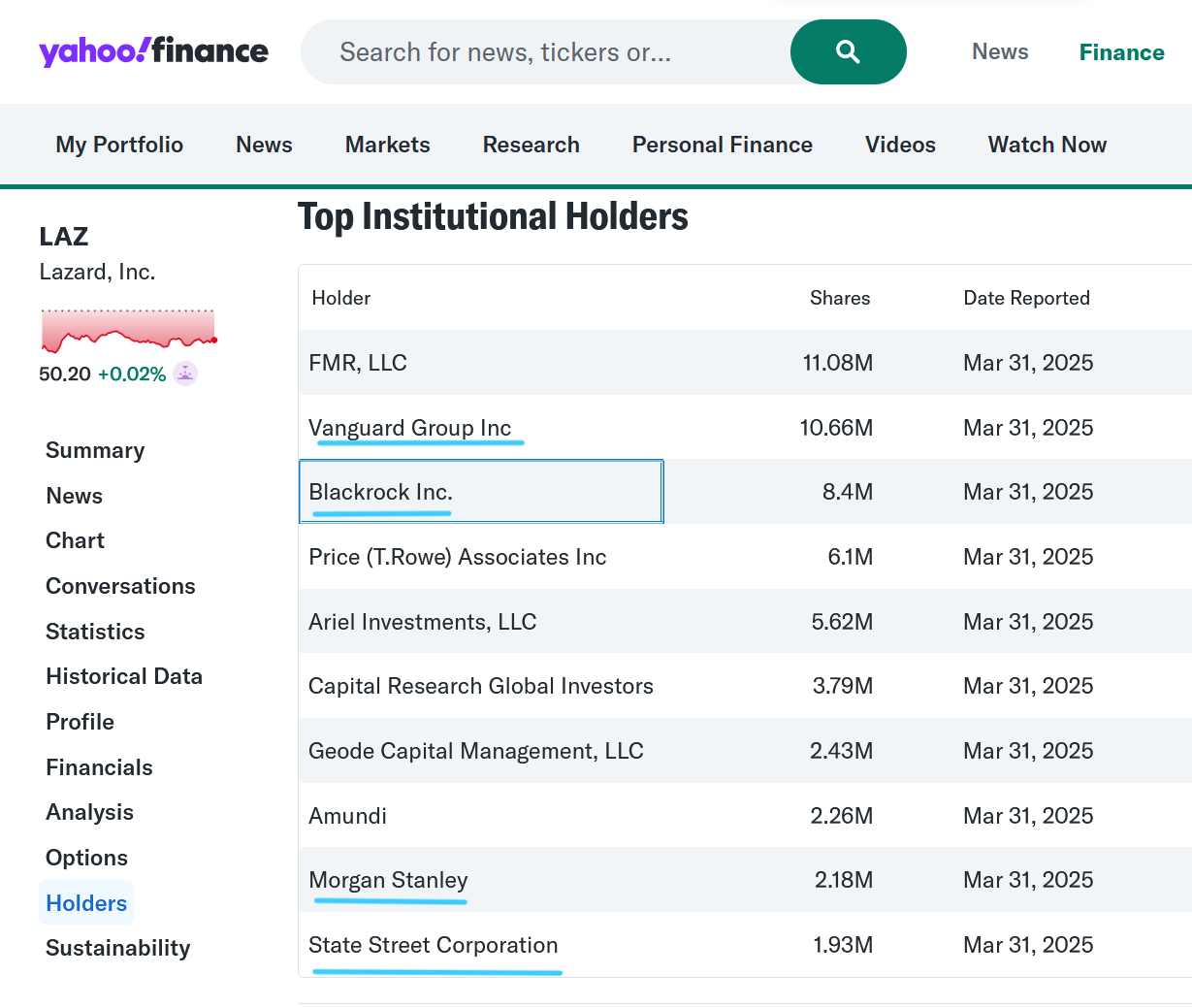Open the Videos section

tap(900, 145)
